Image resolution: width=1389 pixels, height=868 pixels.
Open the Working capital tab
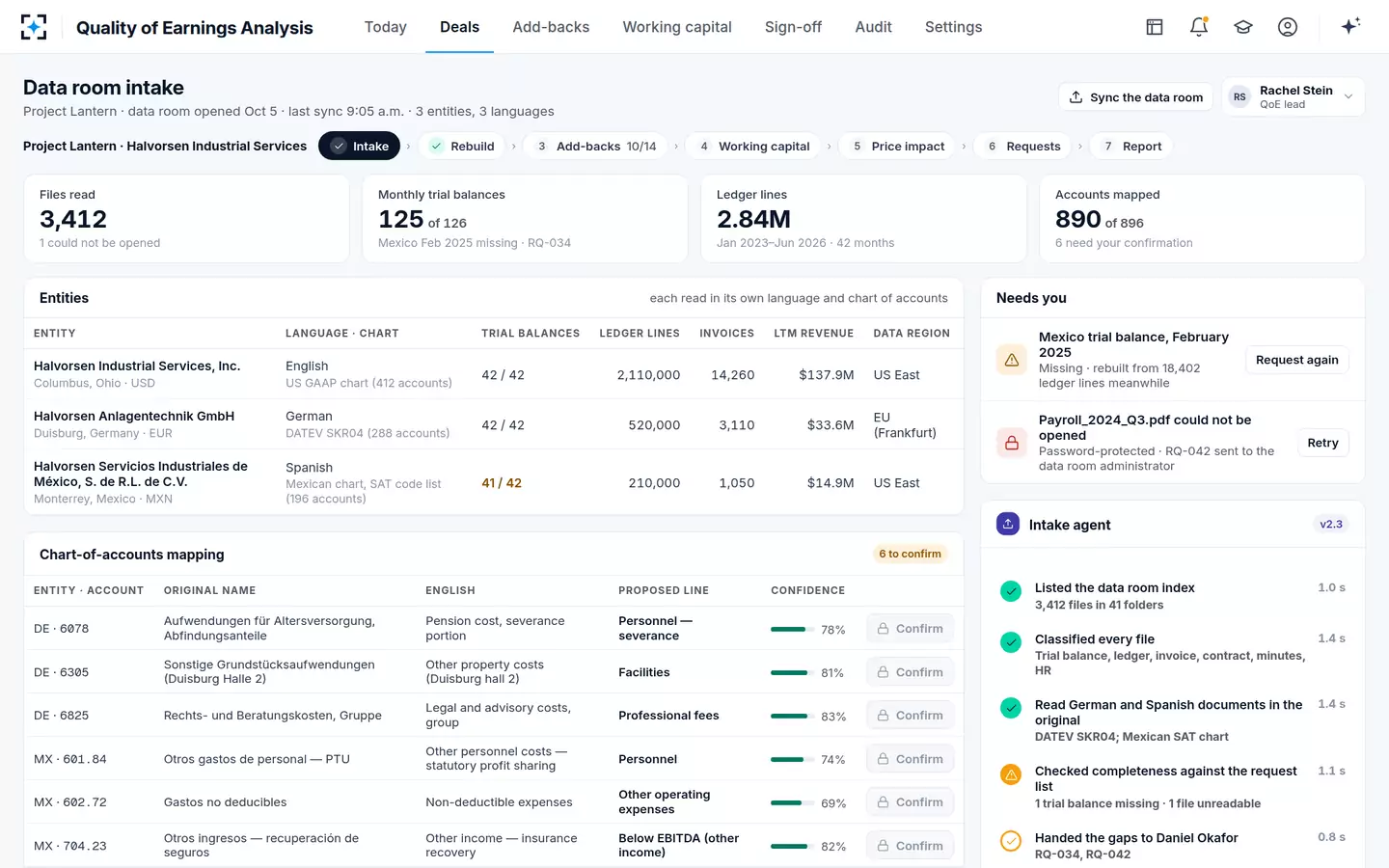click(677, 27)
